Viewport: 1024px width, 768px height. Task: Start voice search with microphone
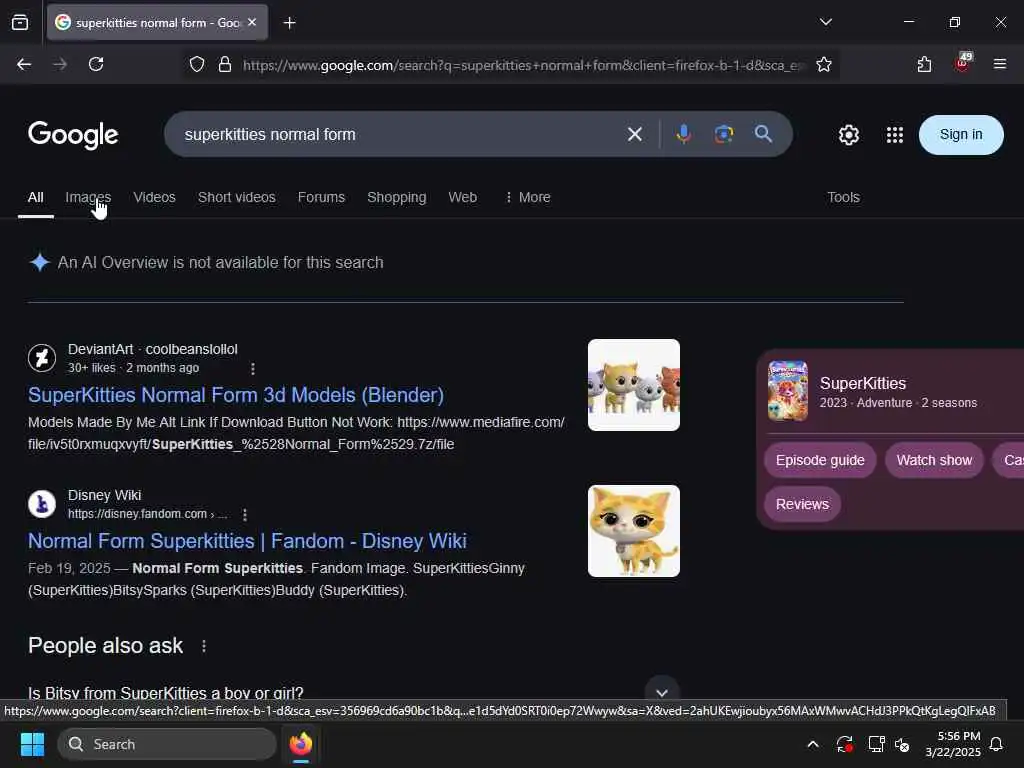click(x=684, y=134)
